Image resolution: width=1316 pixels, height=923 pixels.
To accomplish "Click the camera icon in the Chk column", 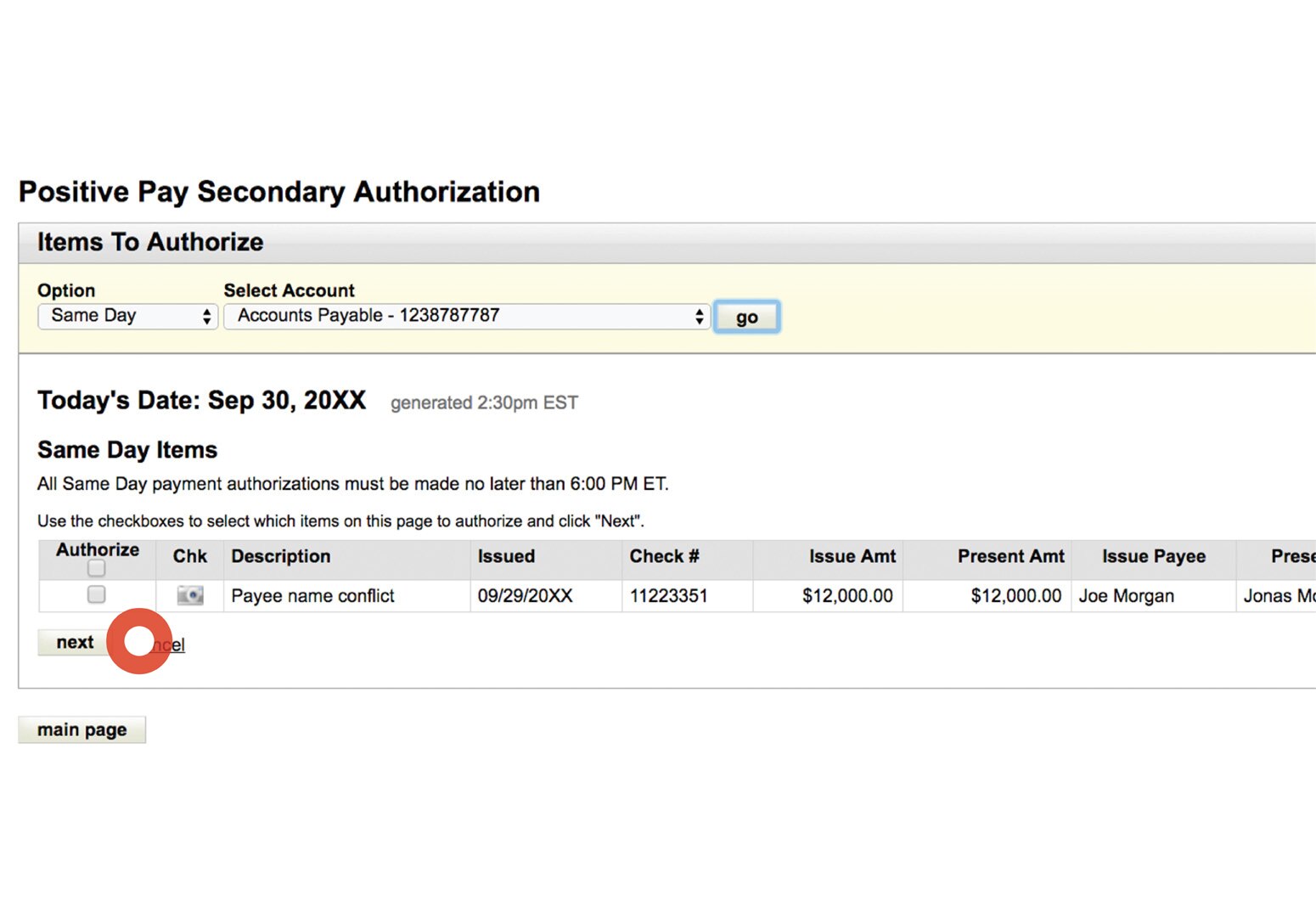I will coord(188,595).
